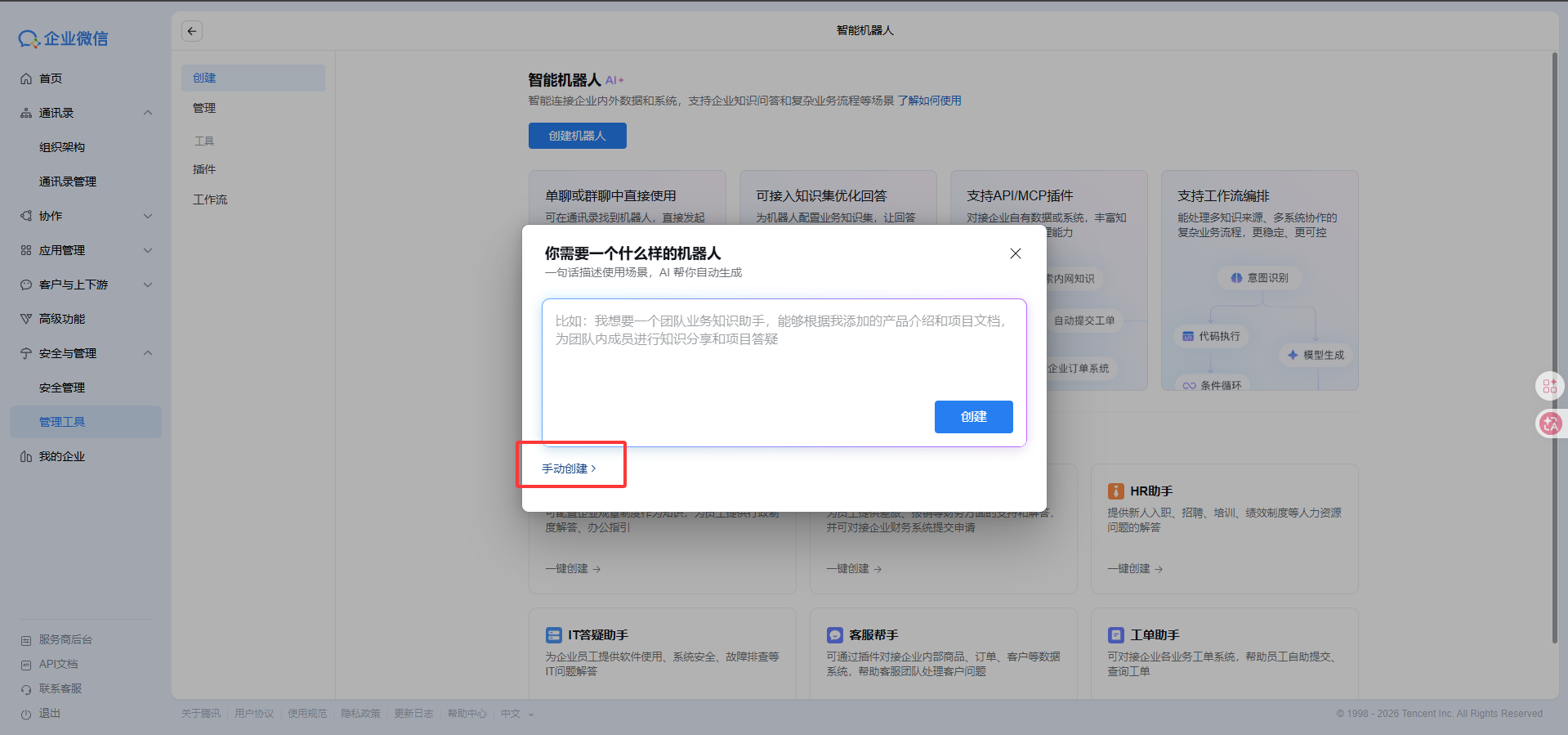Viewport: 1568px width, 735px height.
Task: Select the 插件 tab
Action: point(204,169)
